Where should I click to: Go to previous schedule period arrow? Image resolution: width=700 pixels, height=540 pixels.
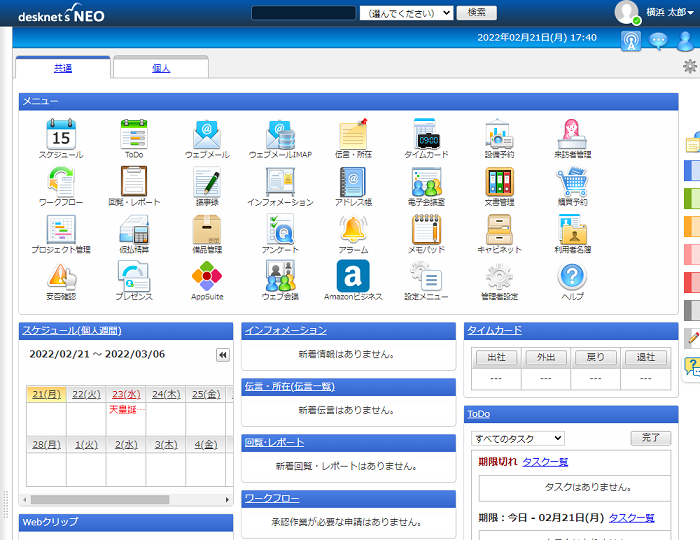pos(223,355)
